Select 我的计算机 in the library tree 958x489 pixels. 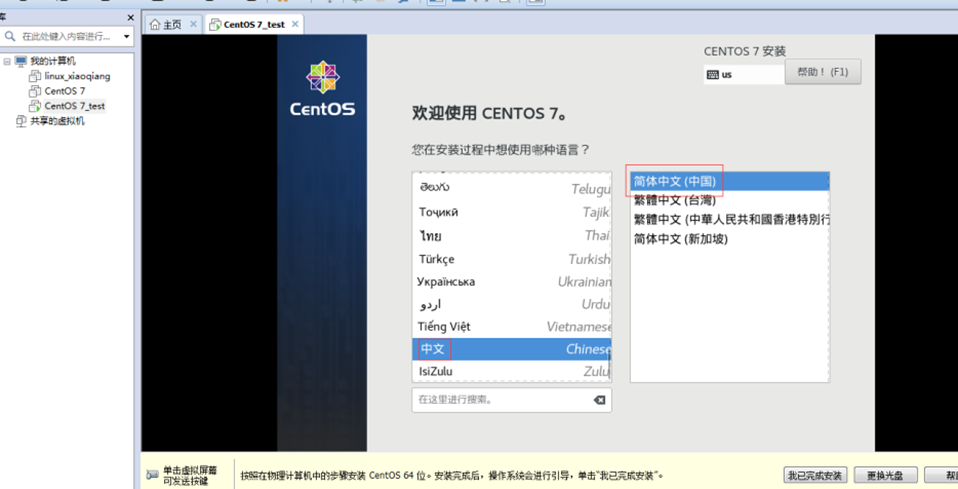click(53, 61)
